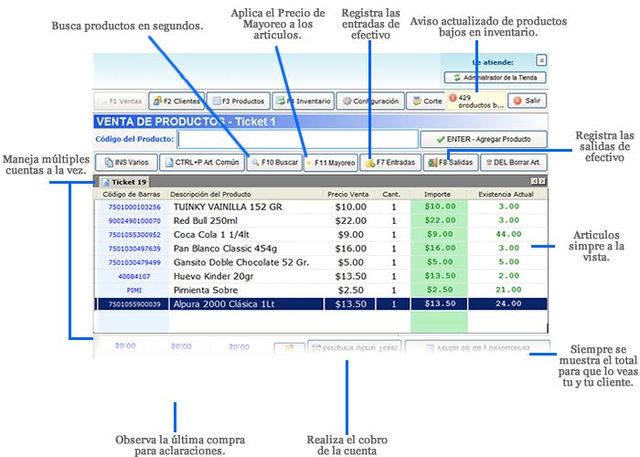Screen dimensions: 640x457
Task: Open the Corte section
Action: tap(427, 101)
